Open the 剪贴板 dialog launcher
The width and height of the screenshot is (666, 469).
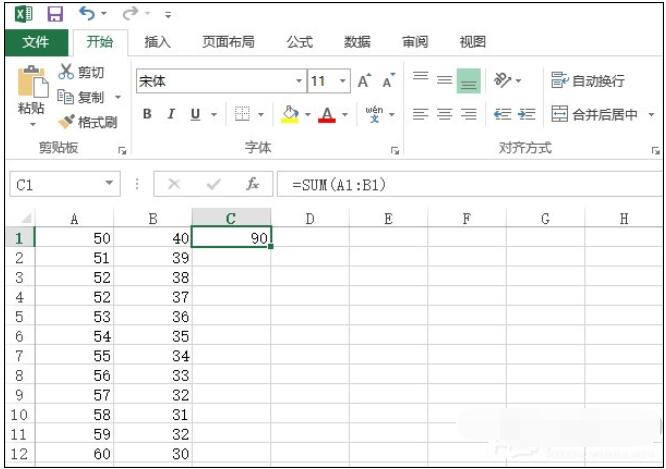(x=122, y=150)
